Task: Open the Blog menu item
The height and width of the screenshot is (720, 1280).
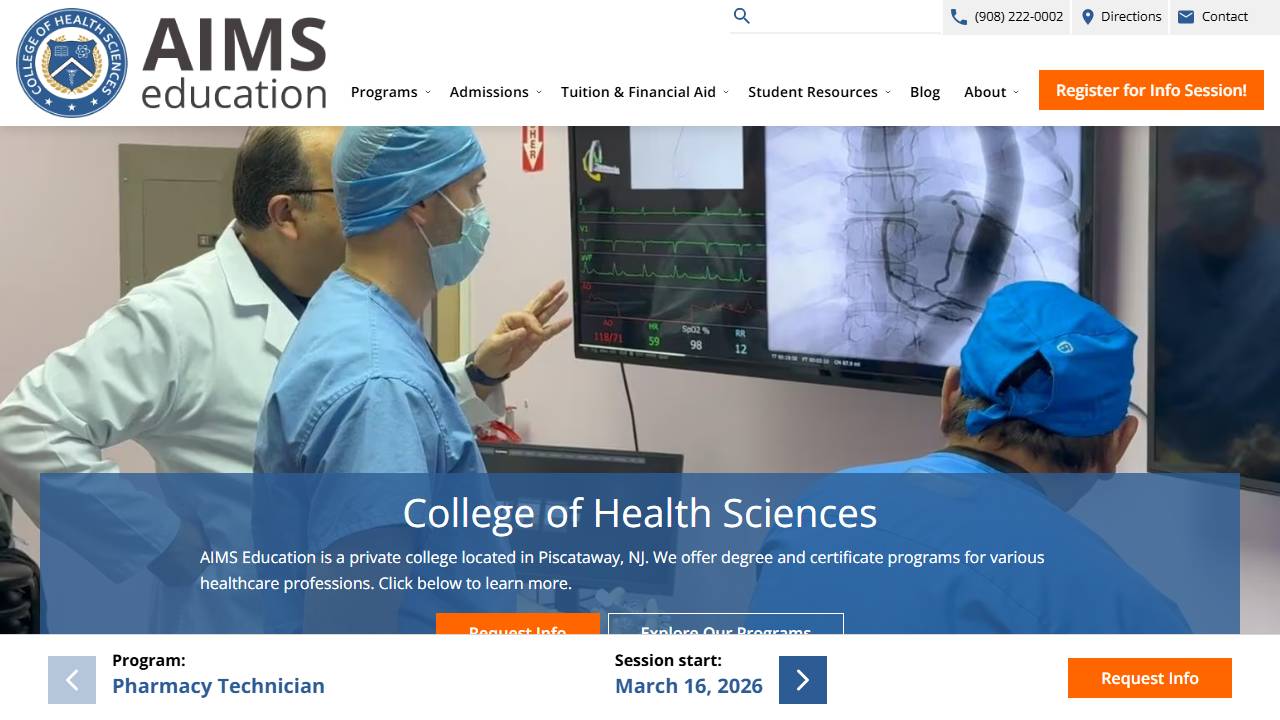Action: pyautogui.click(x=925, y=92)
